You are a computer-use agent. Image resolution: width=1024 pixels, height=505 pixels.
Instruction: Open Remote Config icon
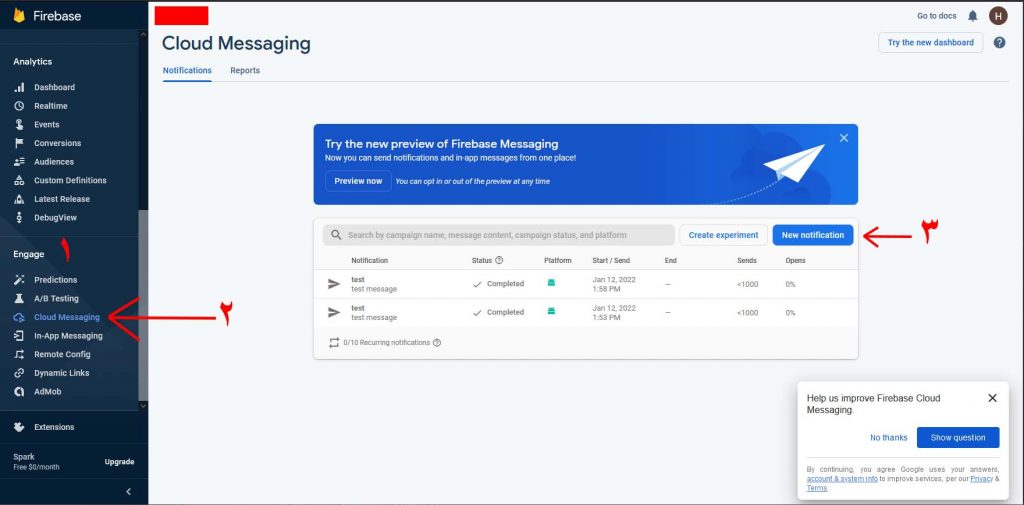point(20,354)
